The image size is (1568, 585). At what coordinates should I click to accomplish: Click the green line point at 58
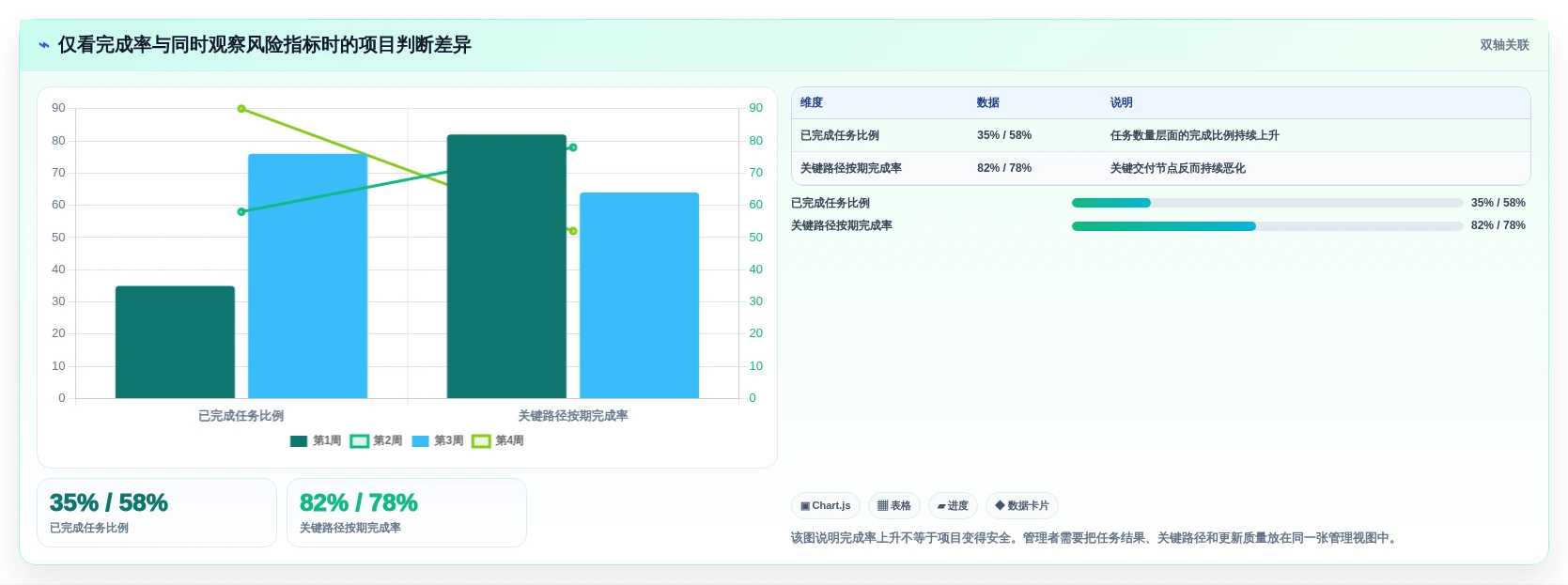coord(241,212)
